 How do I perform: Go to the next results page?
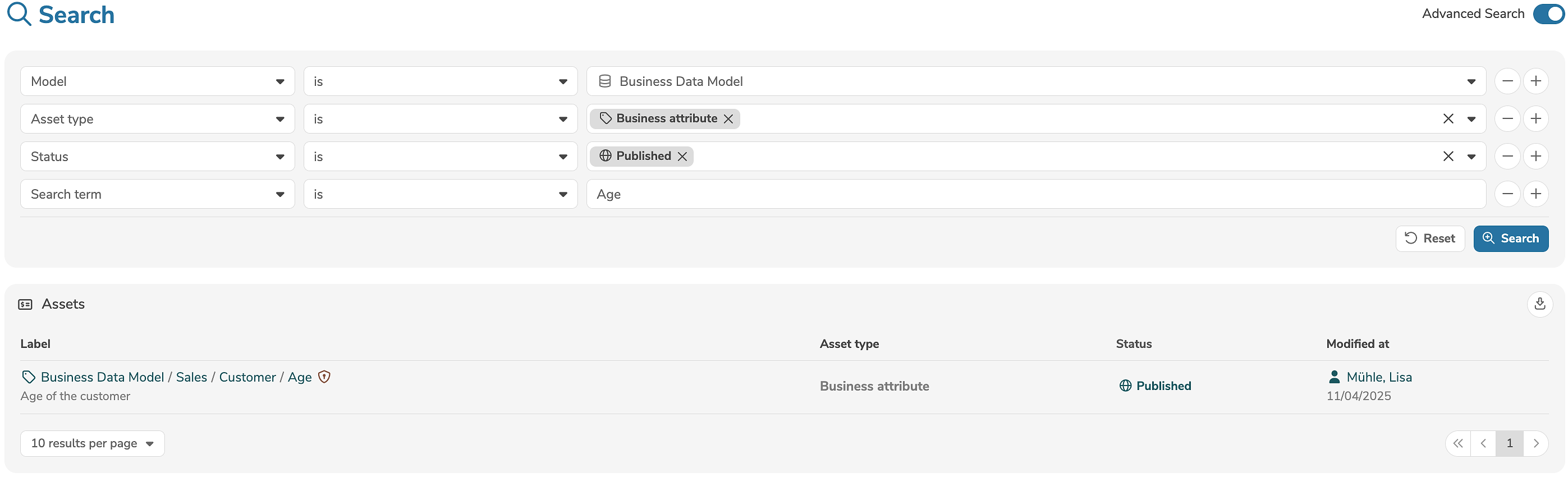(x=1536, y=443)
